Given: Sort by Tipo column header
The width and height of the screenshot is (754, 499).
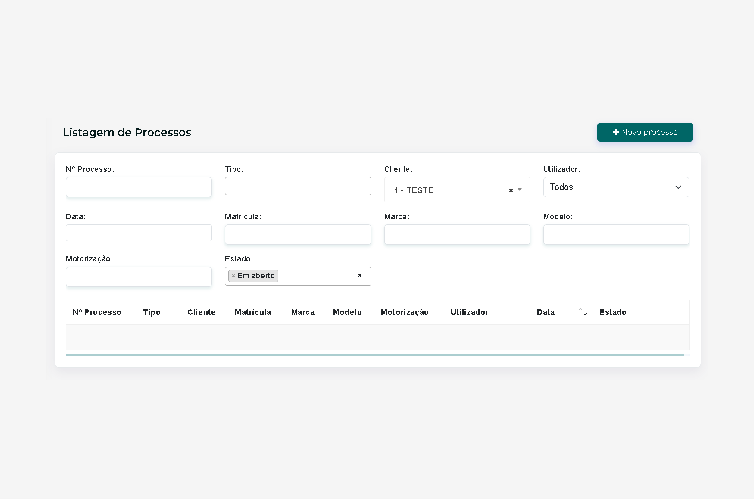Looking at the screenshot, I should (x=151, y=312).
